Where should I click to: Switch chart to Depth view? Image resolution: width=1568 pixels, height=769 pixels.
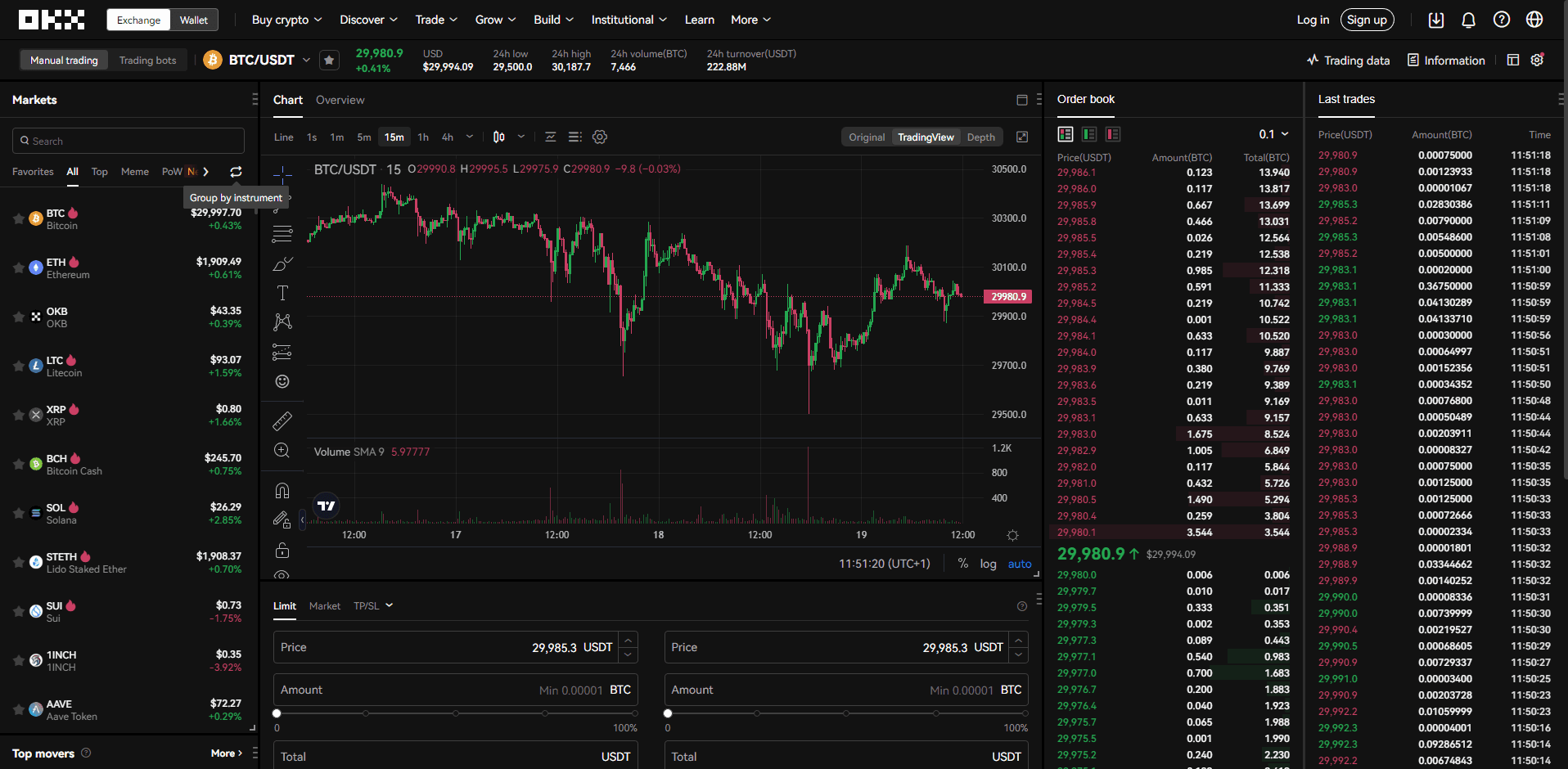tap(981, 137)
